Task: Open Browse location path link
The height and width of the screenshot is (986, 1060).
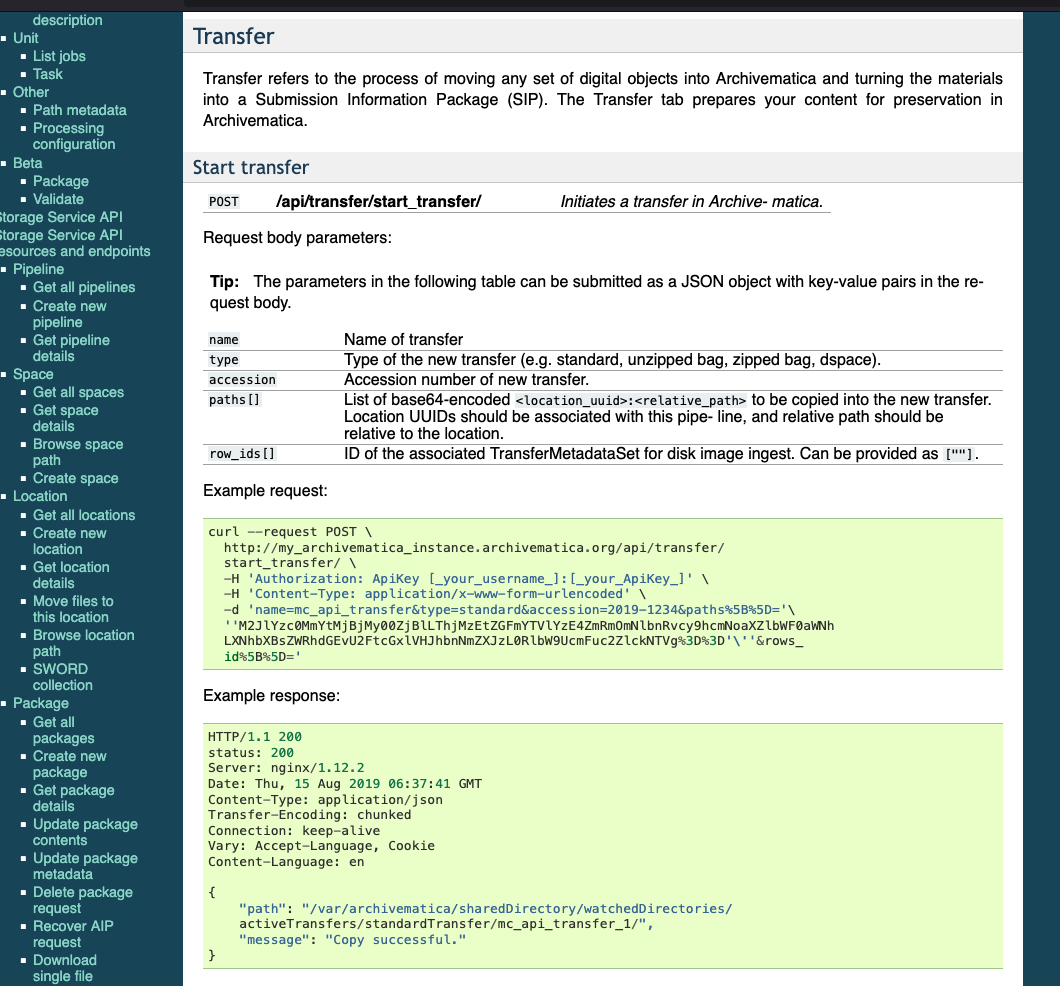Action: (84, 643)
